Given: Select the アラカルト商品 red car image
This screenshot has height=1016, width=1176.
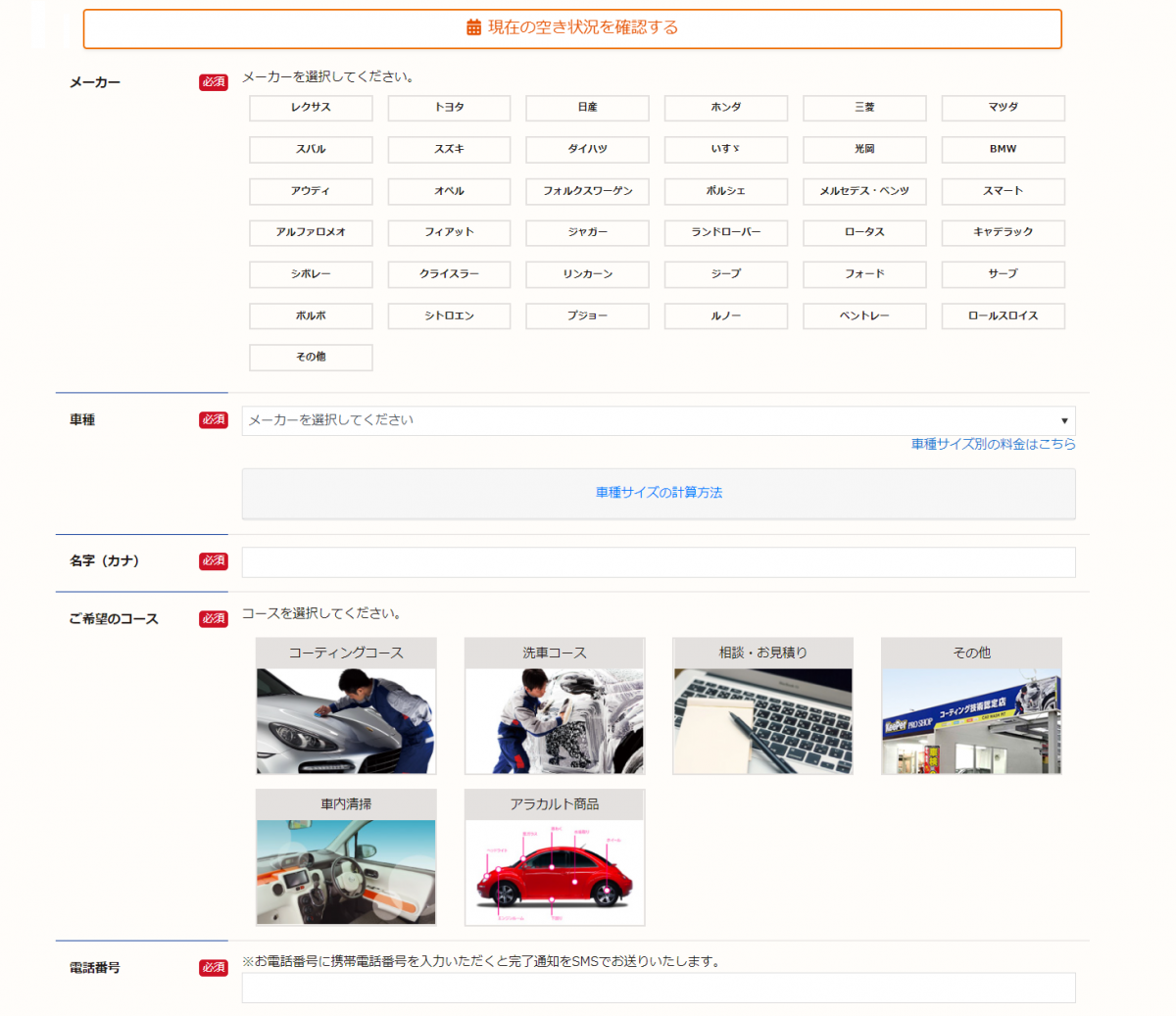Looking at the screenshot, I should coord(555,871).
